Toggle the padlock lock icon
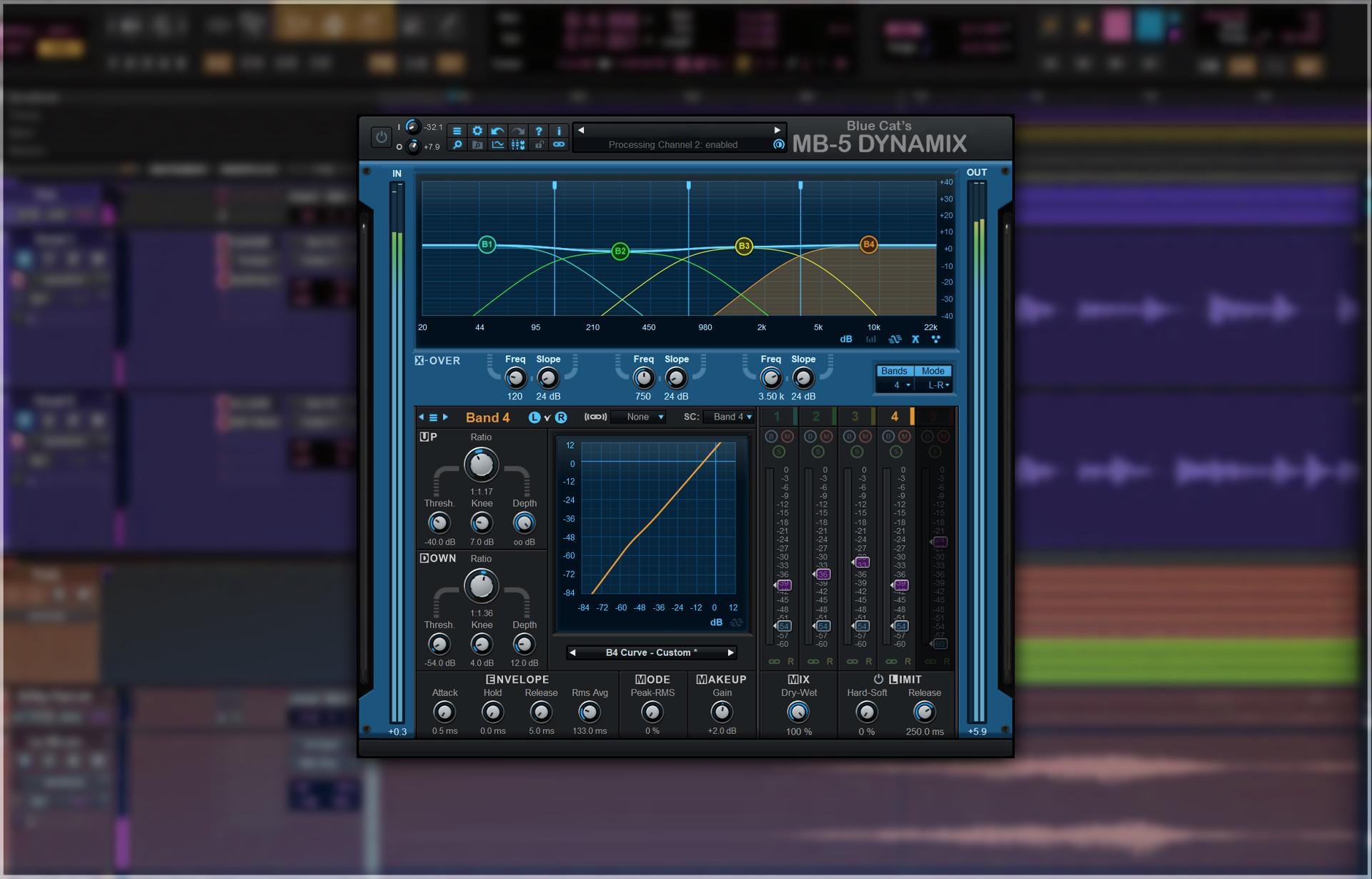The image size is (1372, 879). pyautogui.click(x=539, y=145)
